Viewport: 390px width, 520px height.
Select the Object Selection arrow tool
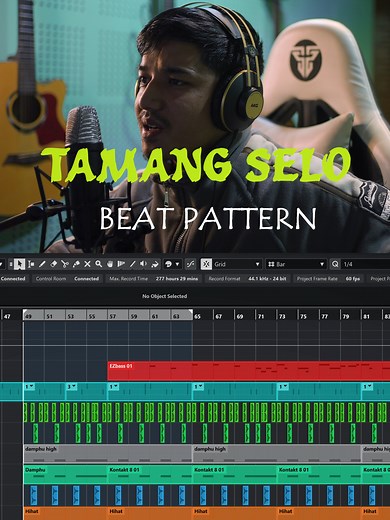(x=20, y=264)
